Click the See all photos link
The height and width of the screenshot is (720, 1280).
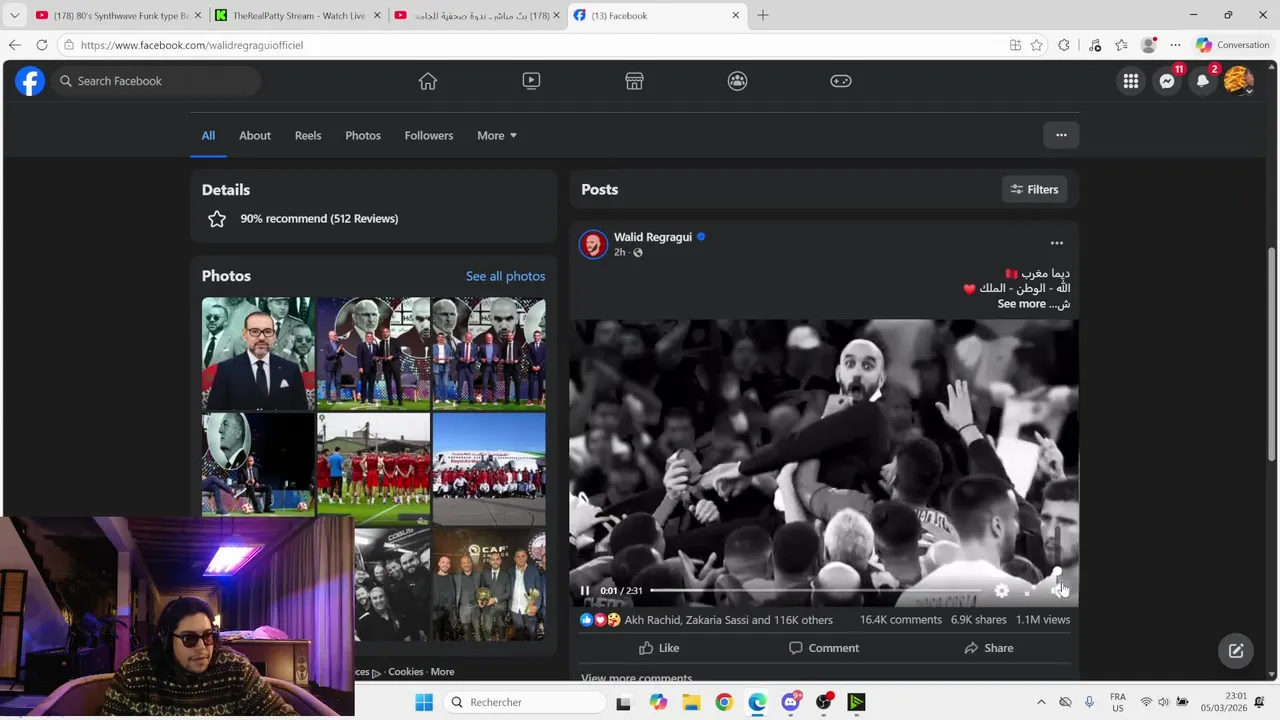(x=505, y=276)
